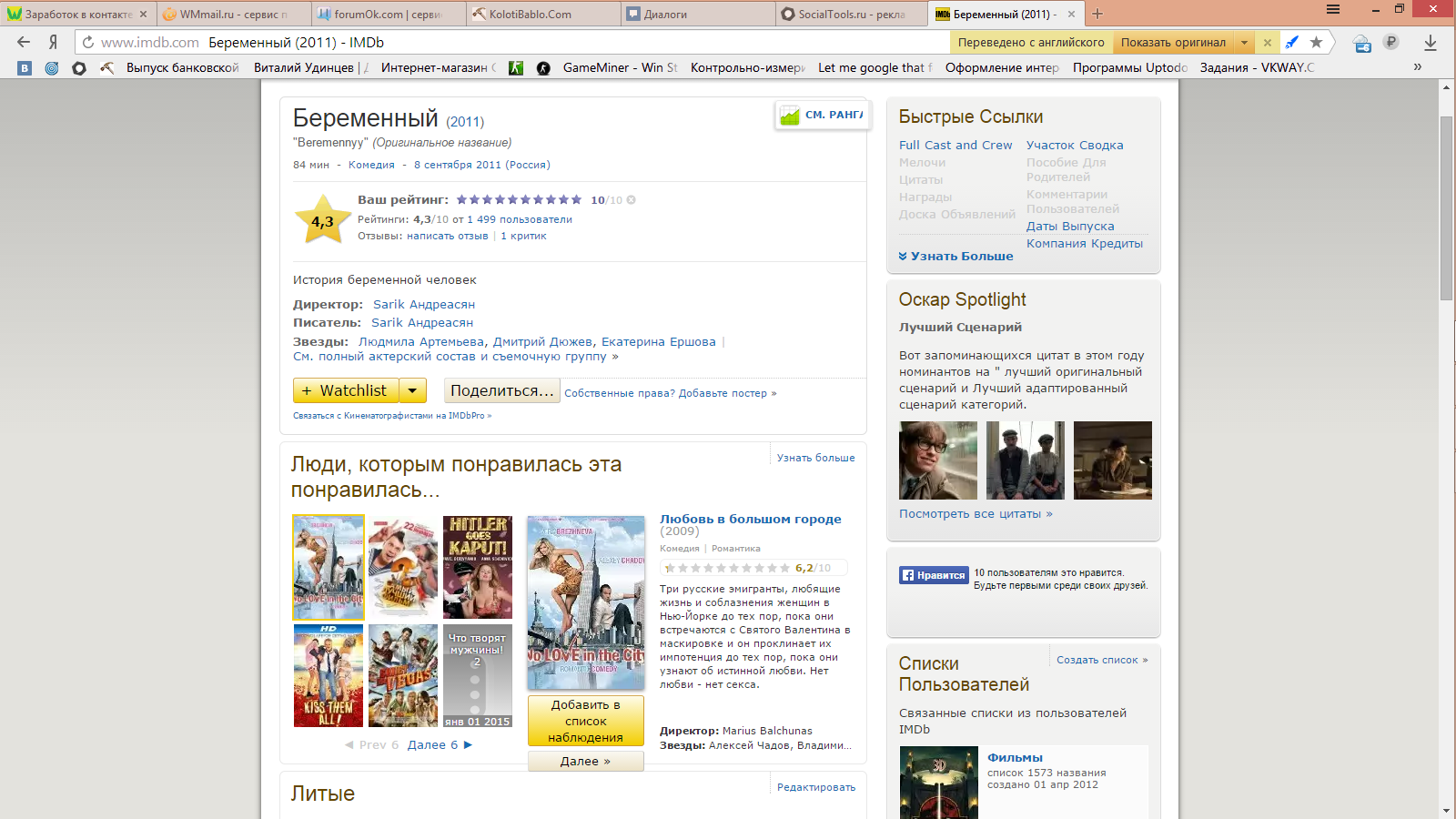Reload the page with the refresh icon

pyautogui.click(x=88, y=42)
